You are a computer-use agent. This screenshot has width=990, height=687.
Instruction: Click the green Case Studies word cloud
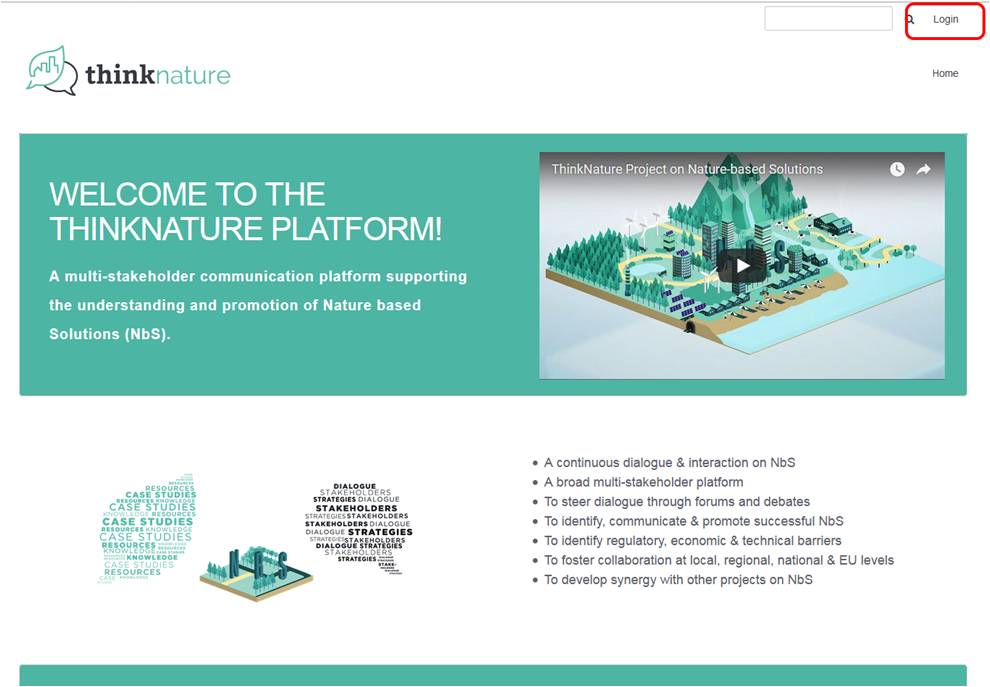click(147, 528)
